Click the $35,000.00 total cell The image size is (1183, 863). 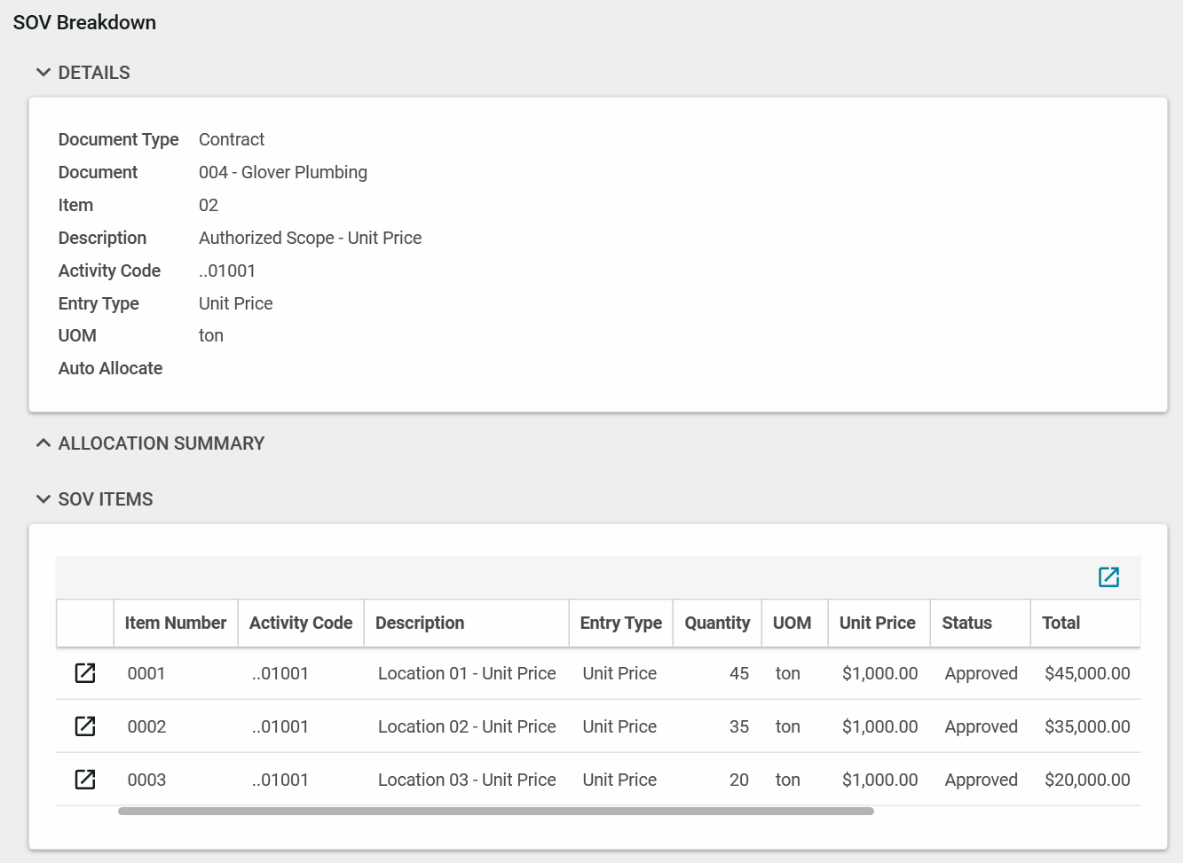[x=1087, y=726]
